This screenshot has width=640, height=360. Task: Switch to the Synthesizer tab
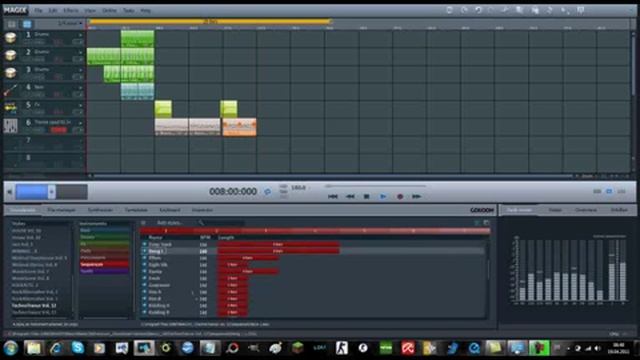coord(100,210)
